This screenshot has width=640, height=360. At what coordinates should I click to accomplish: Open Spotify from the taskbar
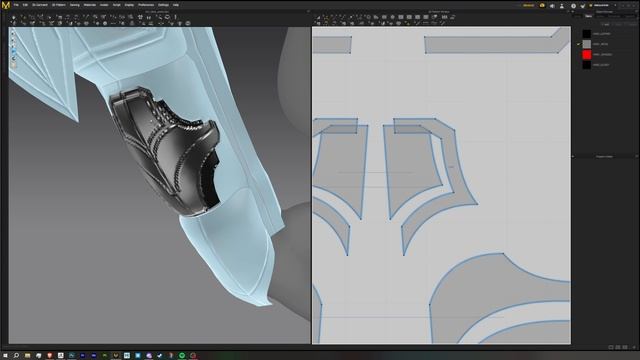pos(182,356)
